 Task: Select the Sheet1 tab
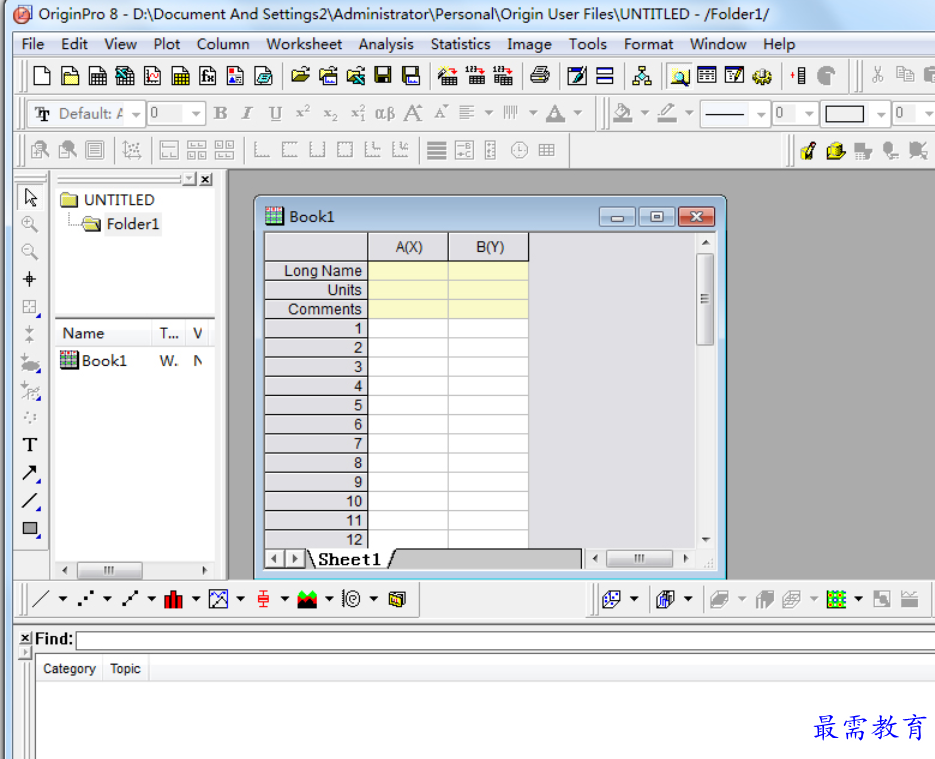click(349, 559)
